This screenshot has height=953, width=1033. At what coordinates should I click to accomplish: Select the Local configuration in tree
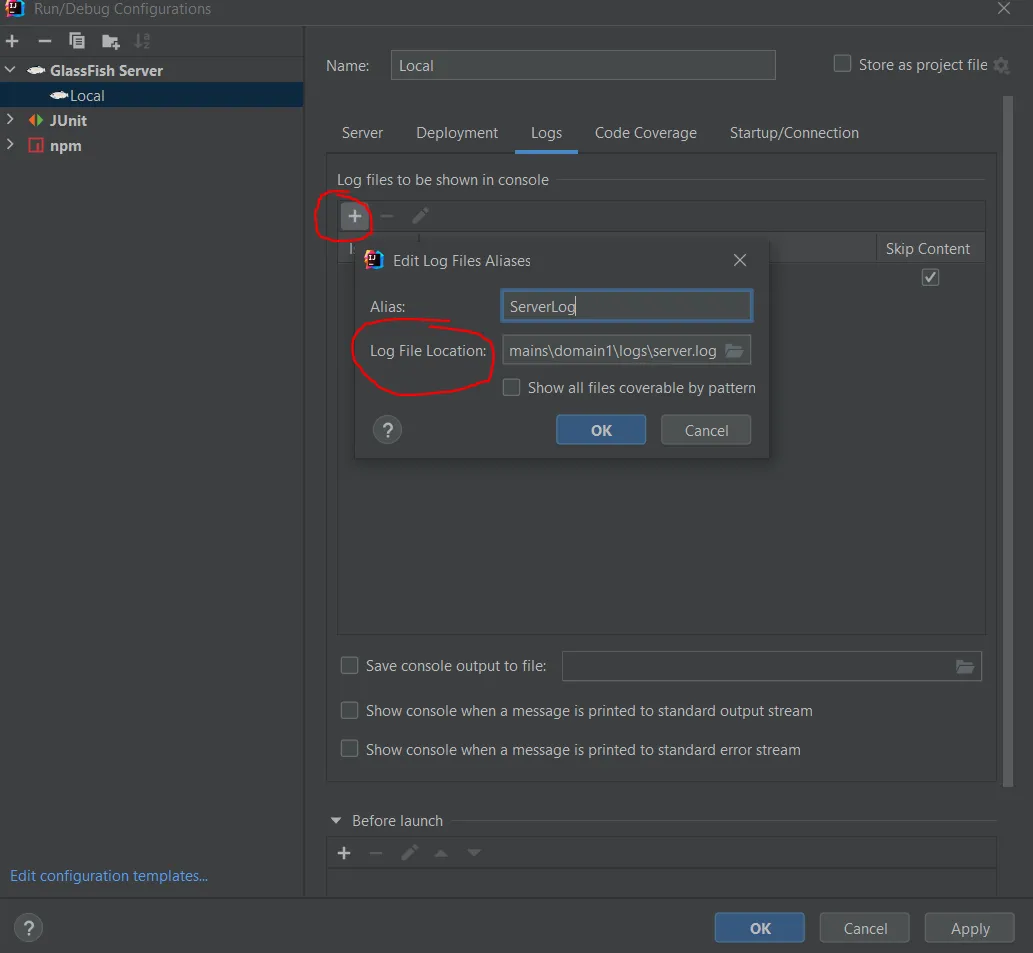[x=152, y=95]
